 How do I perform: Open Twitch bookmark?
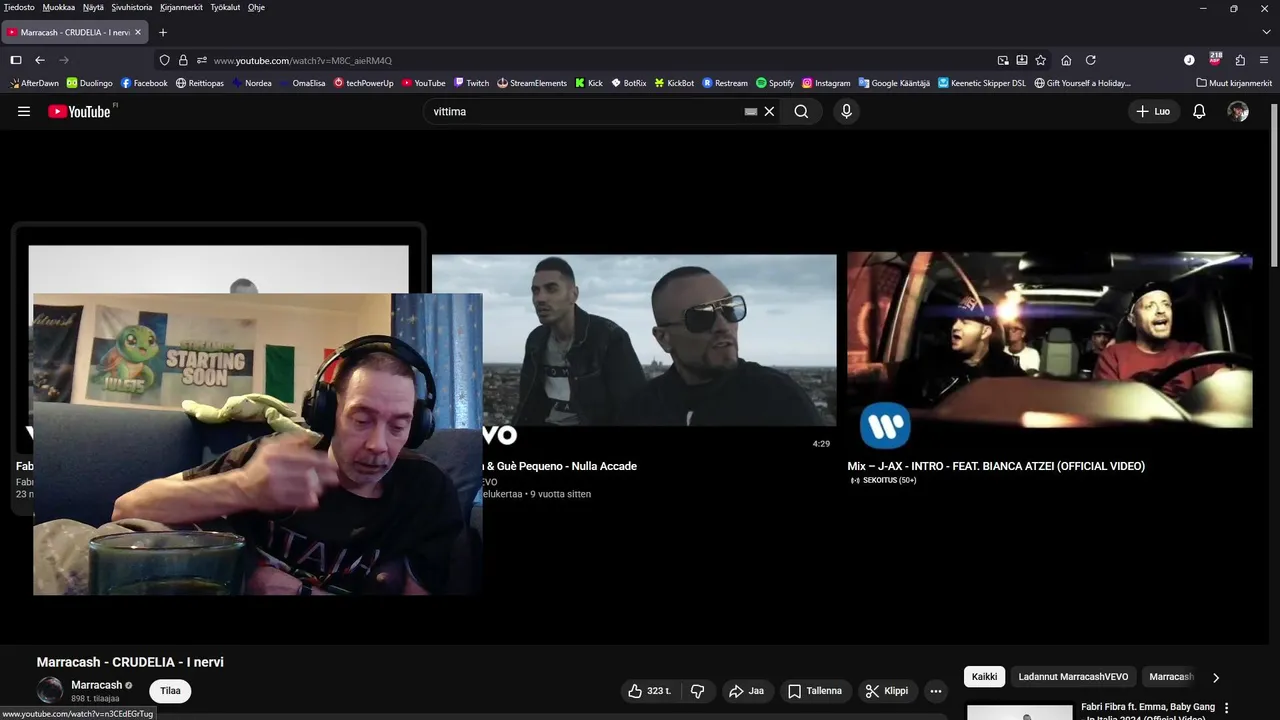(471, 83)
